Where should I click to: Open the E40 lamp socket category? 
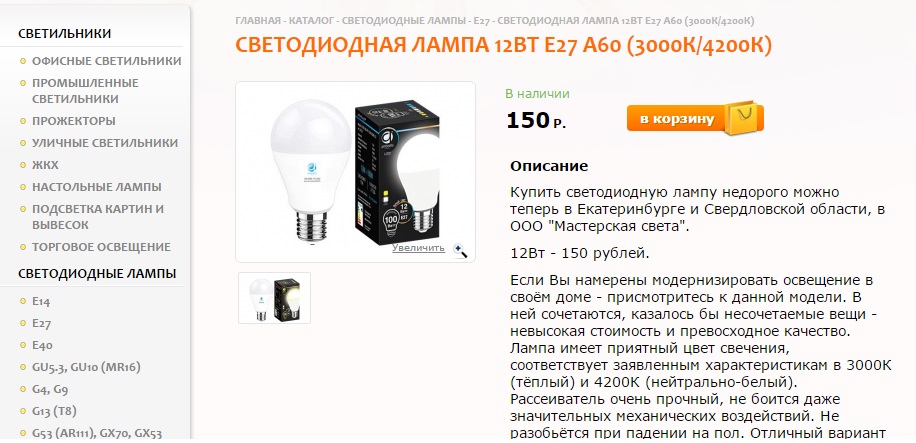42,345
